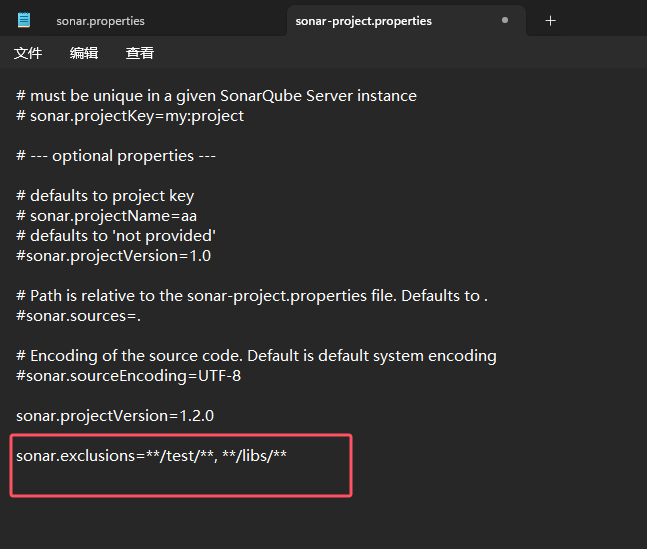This screenshot has height=549, width=647.
Task: Switch to sonar.properties tab
Action: 100,21
